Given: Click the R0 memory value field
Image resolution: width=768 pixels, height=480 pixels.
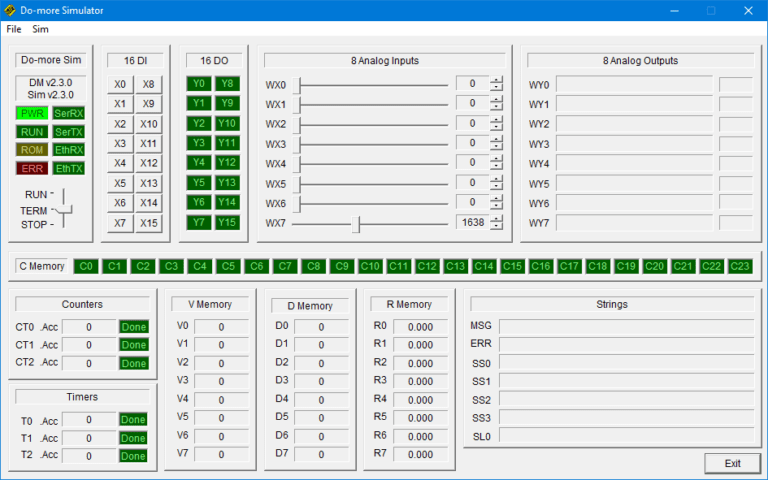Looking at the screenshot, I should [421, 327].
